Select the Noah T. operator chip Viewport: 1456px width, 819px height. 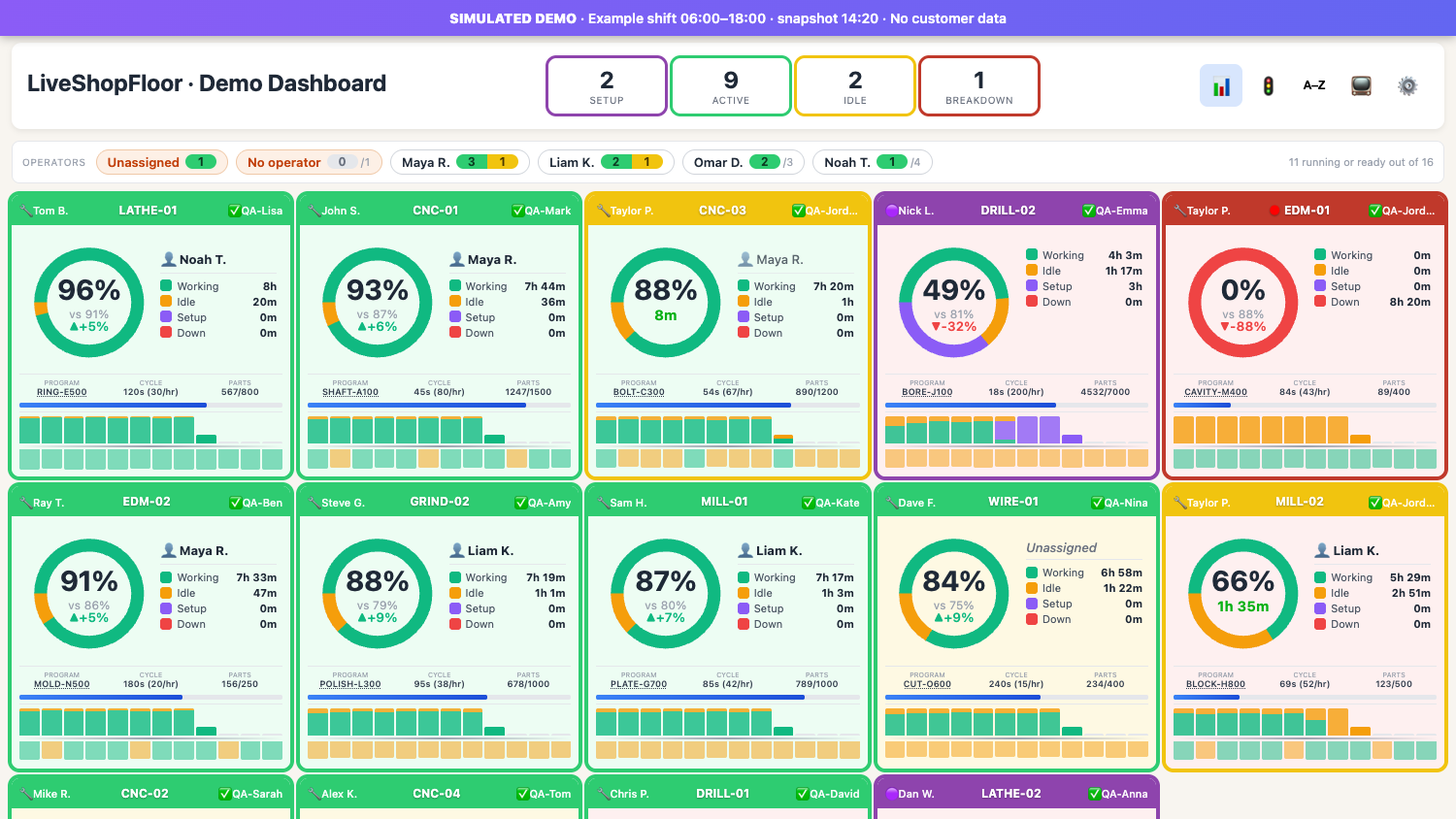(873, 162)
